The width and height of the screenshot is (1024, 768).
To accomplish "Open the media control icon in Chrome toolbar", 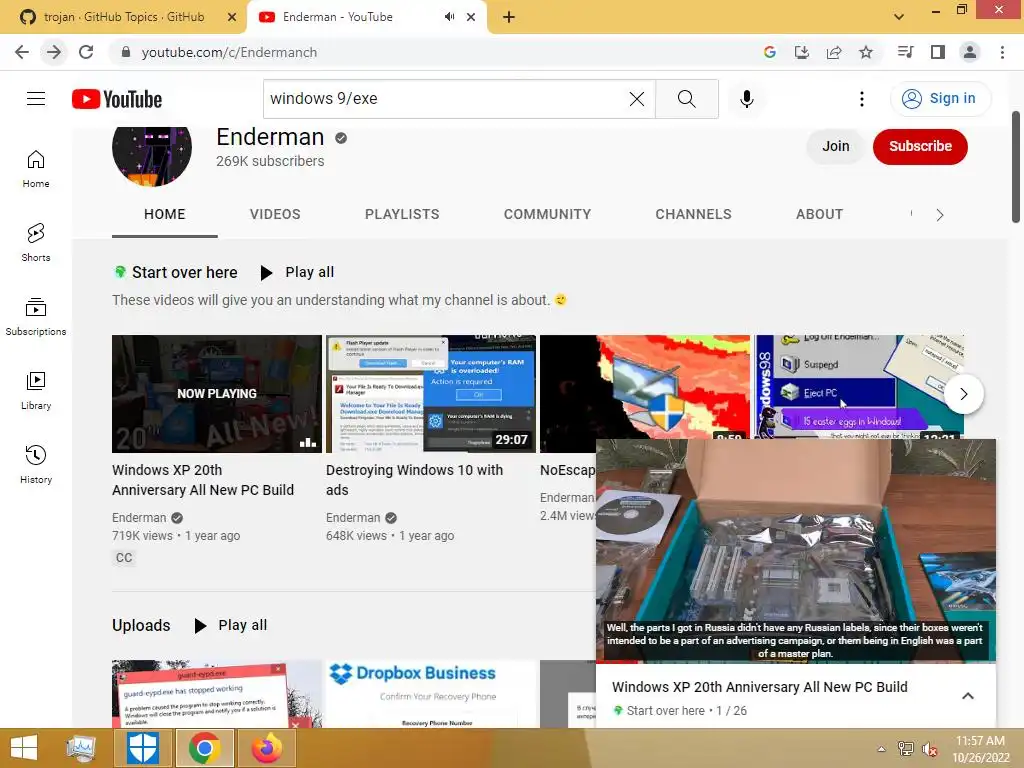I will pos(905,52).
